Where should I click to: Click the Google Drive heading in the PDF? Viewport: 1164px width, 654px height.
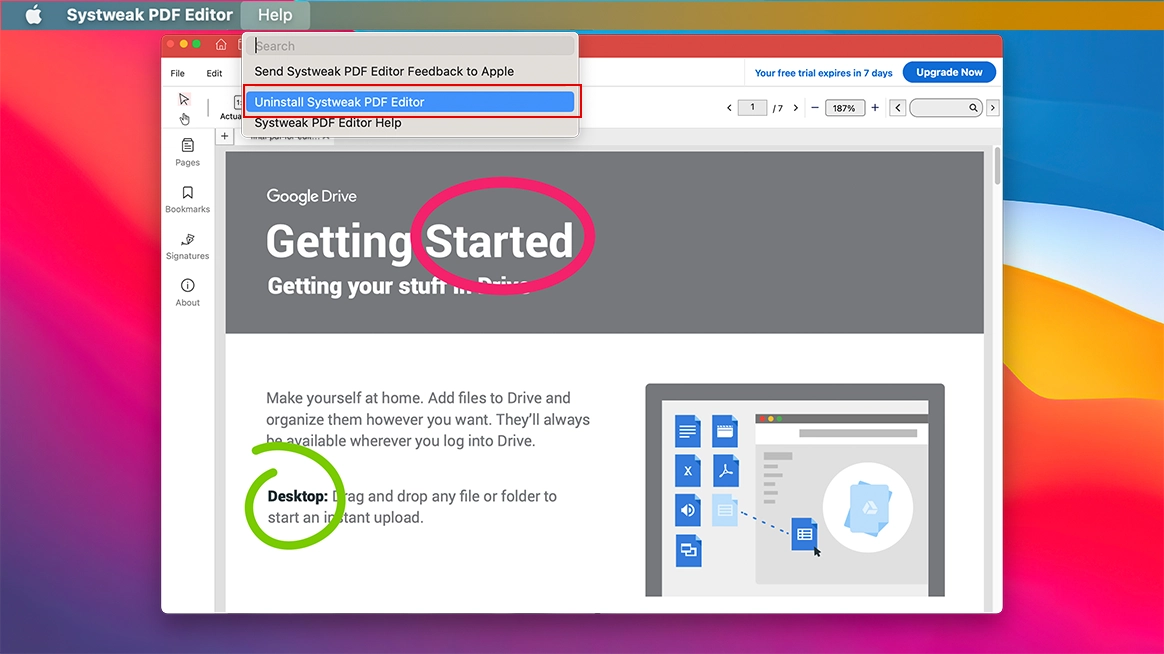click(x=312, y=197)
